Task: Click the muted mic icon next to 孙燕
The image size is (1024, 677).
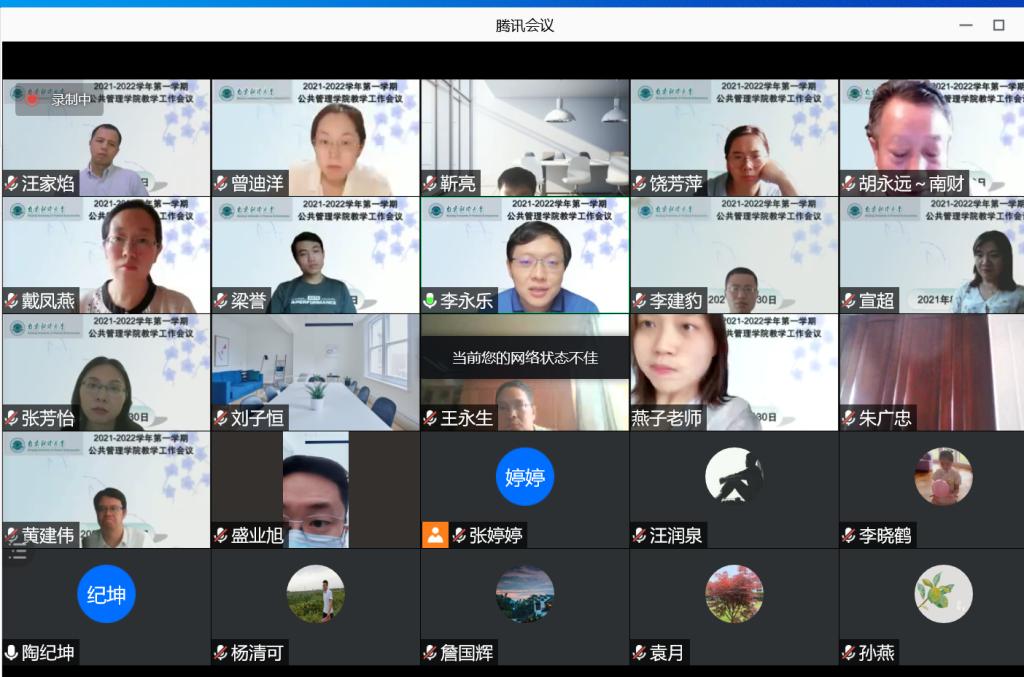Action: [x=849, y=653]
